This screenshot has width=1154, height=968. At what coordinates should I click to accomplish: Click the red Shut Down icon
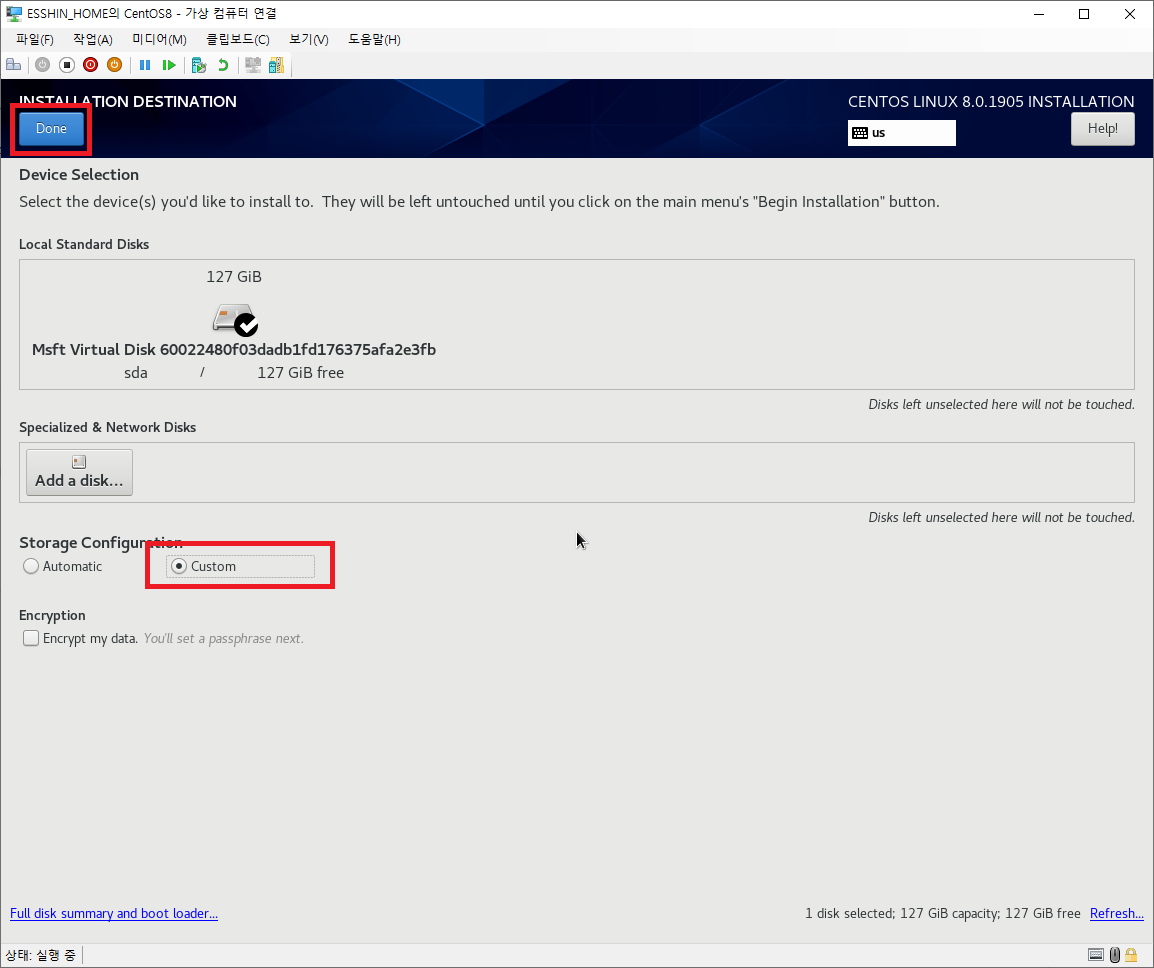[91, 65]
